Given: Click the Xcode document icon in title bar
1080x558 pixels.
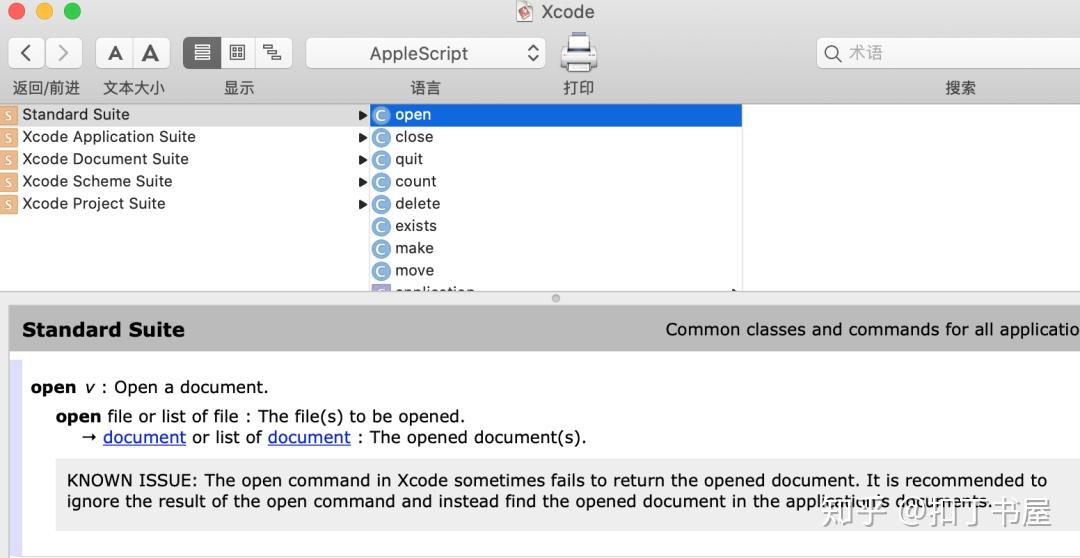Looking at the screenshot, I should 525,12.
